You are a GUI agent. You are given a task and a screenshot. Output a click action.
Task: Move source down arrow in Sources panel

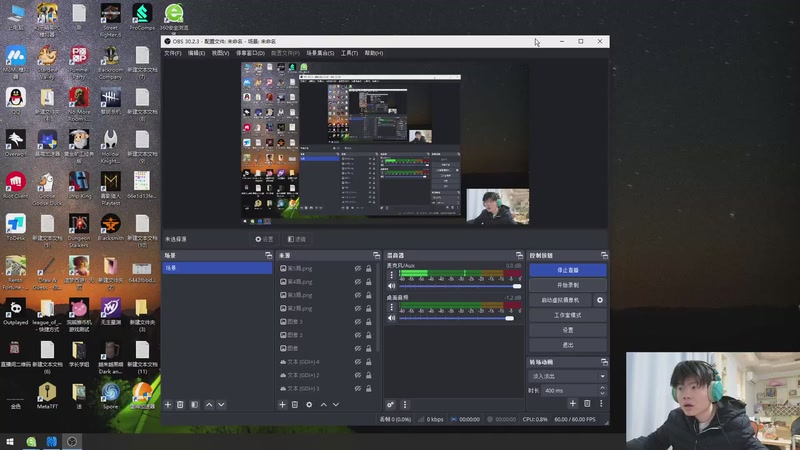point(336,405)
